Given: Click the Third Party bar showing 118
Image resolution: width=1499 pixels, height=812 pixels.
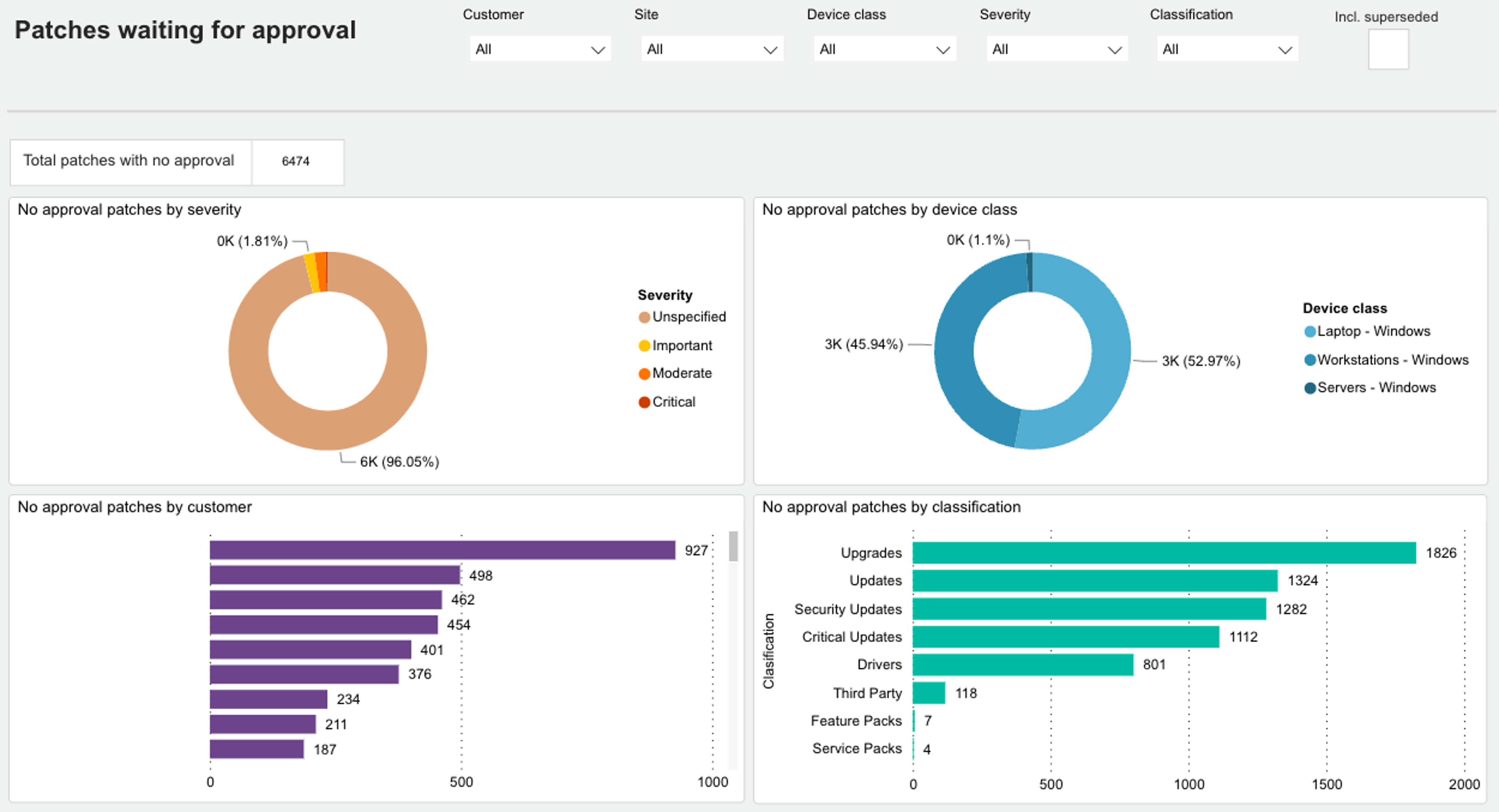Looking at the screenshot, I should (x=929, y=693).
